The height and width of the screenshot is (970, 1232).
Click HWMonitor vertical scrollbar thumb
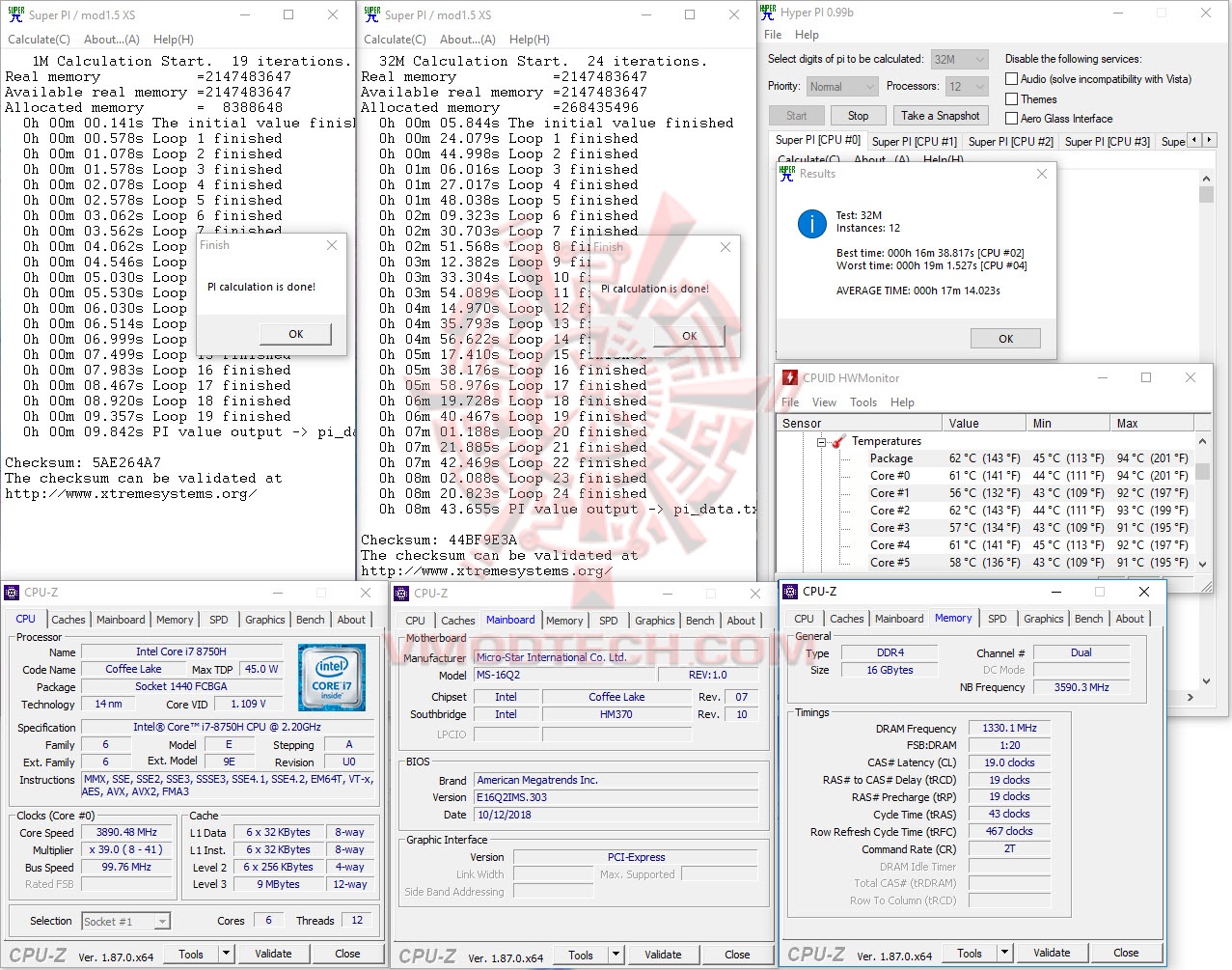tap(1202, 471)
